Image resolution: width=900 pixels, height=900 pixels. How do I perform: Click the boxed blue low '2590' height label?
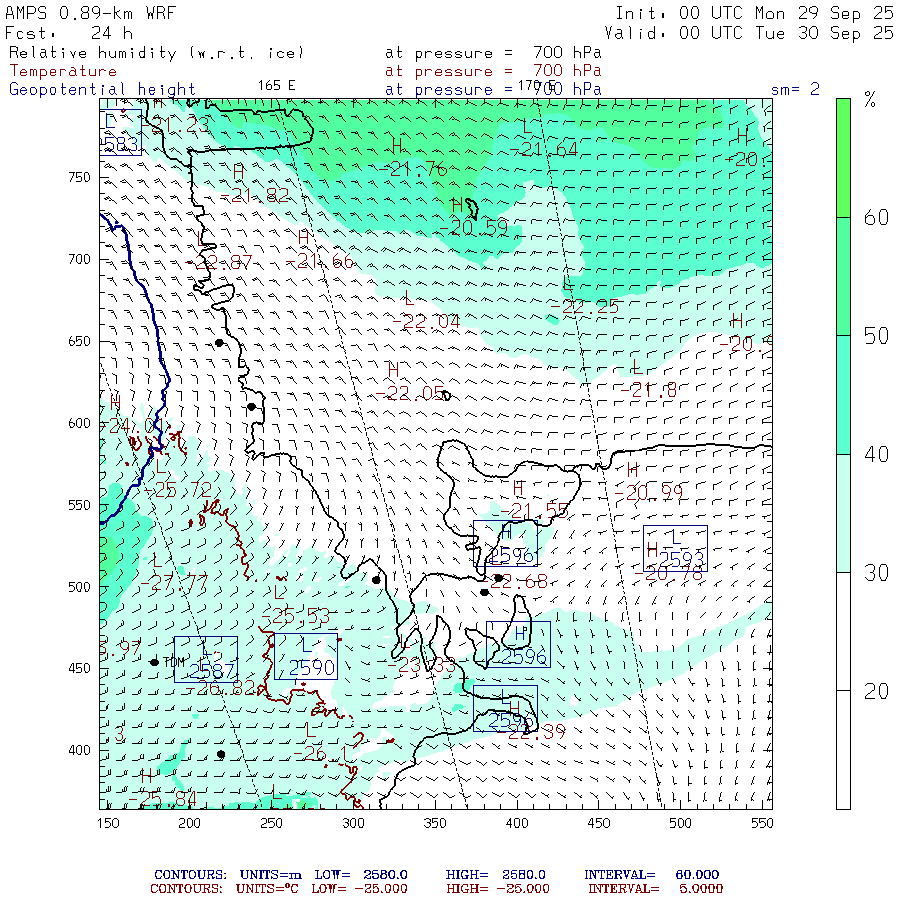(306, 657)
